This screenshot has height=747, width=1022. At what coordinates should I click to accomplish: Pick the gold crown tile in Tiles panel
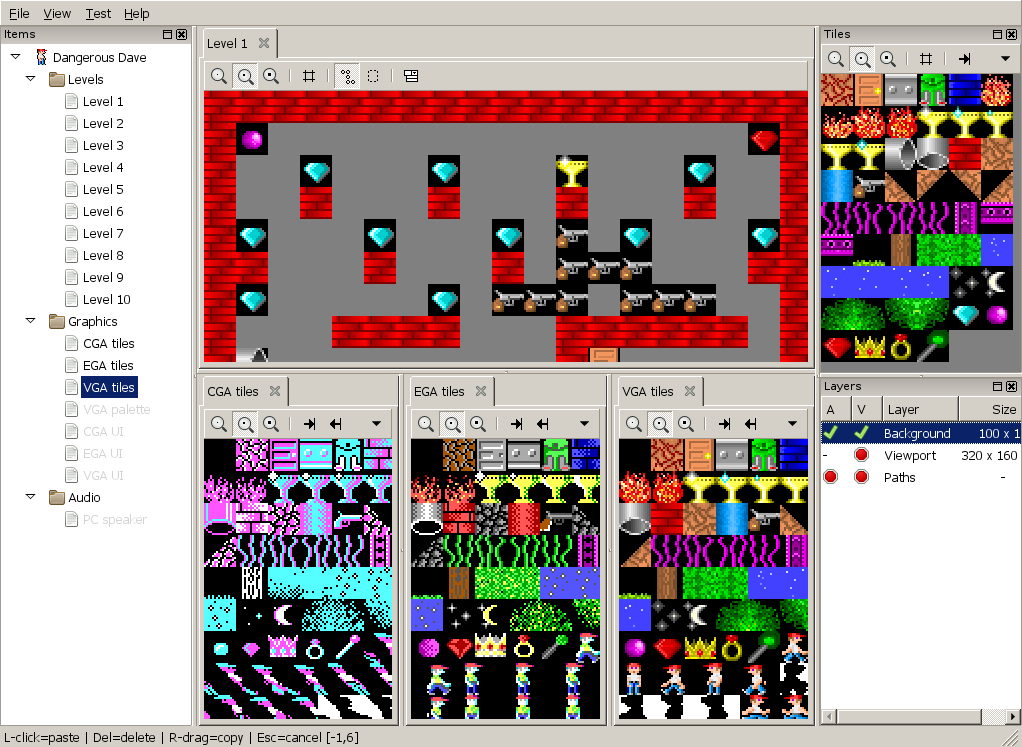pyautogui.click(x=869, y=347)
